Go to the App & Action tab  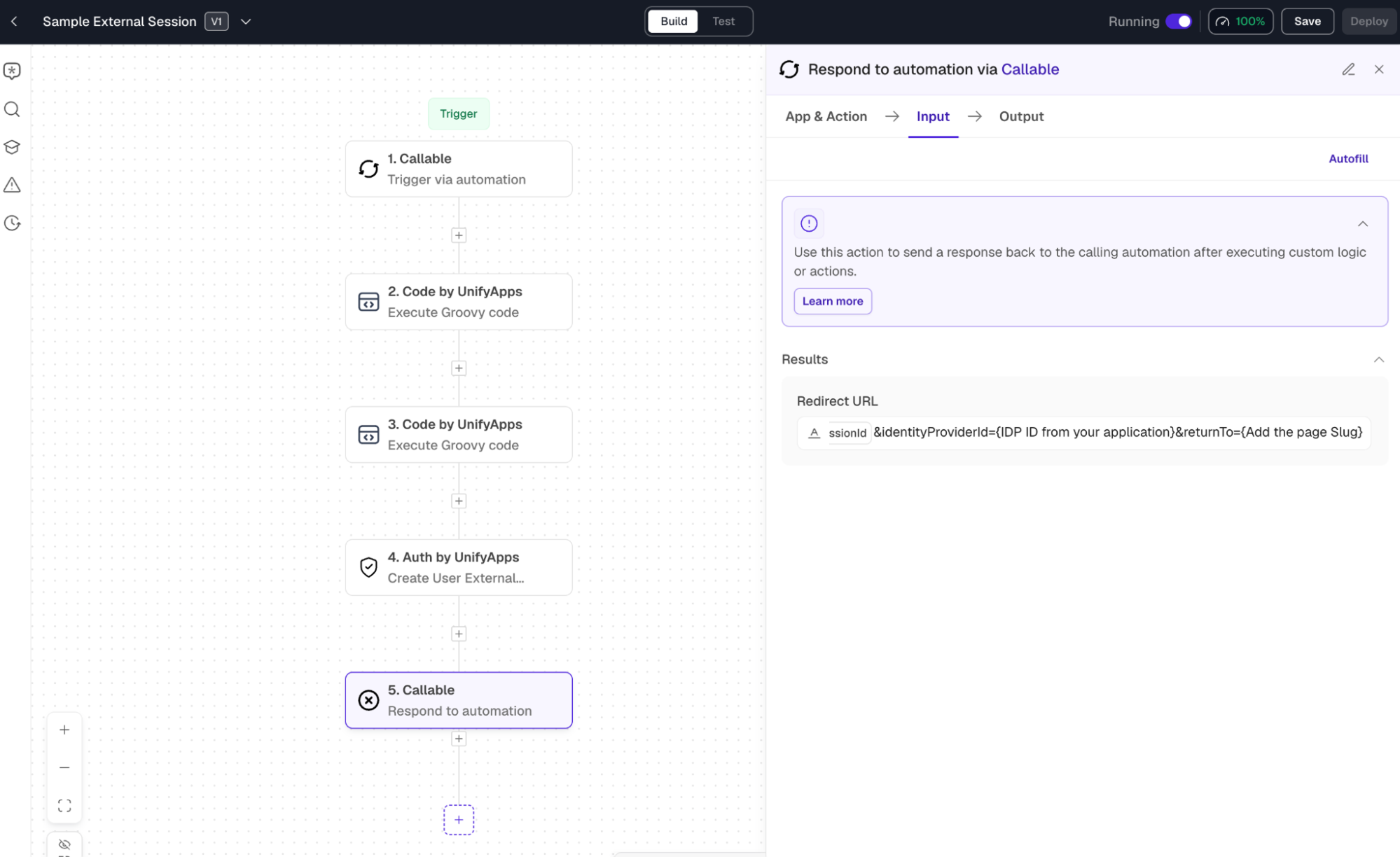click(x=826, y=116)
